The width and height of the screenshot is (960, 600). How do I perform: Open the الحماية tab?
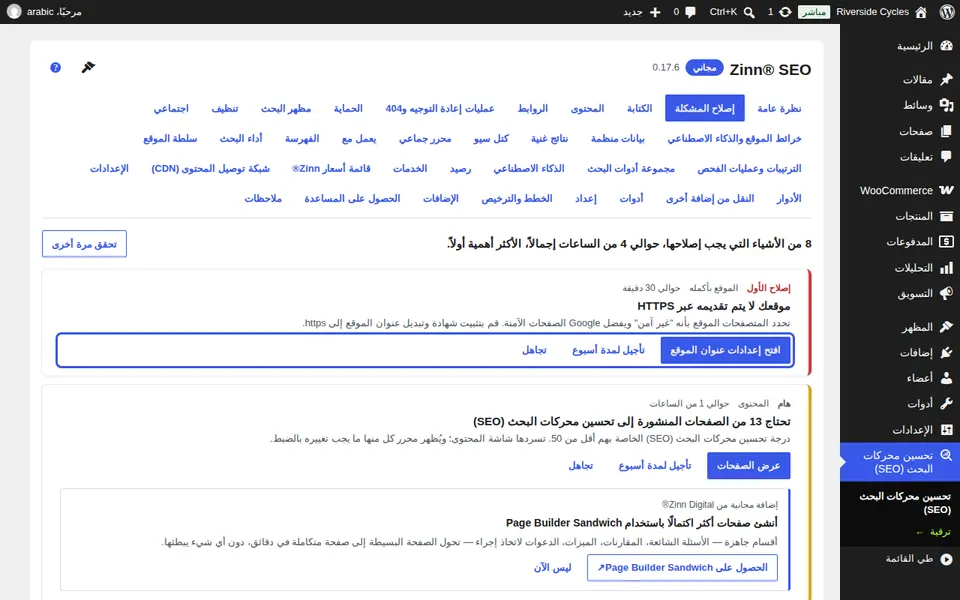click(x=348, y=108)
